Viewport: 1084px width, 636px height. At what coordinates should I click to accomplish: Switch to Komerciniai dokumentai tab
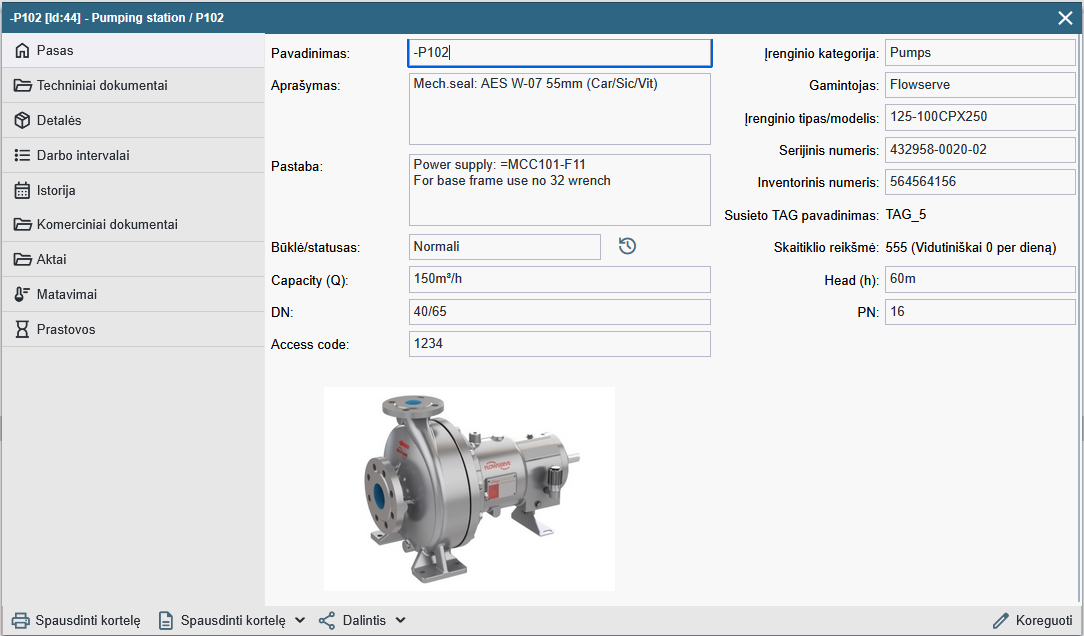(133, 225)
